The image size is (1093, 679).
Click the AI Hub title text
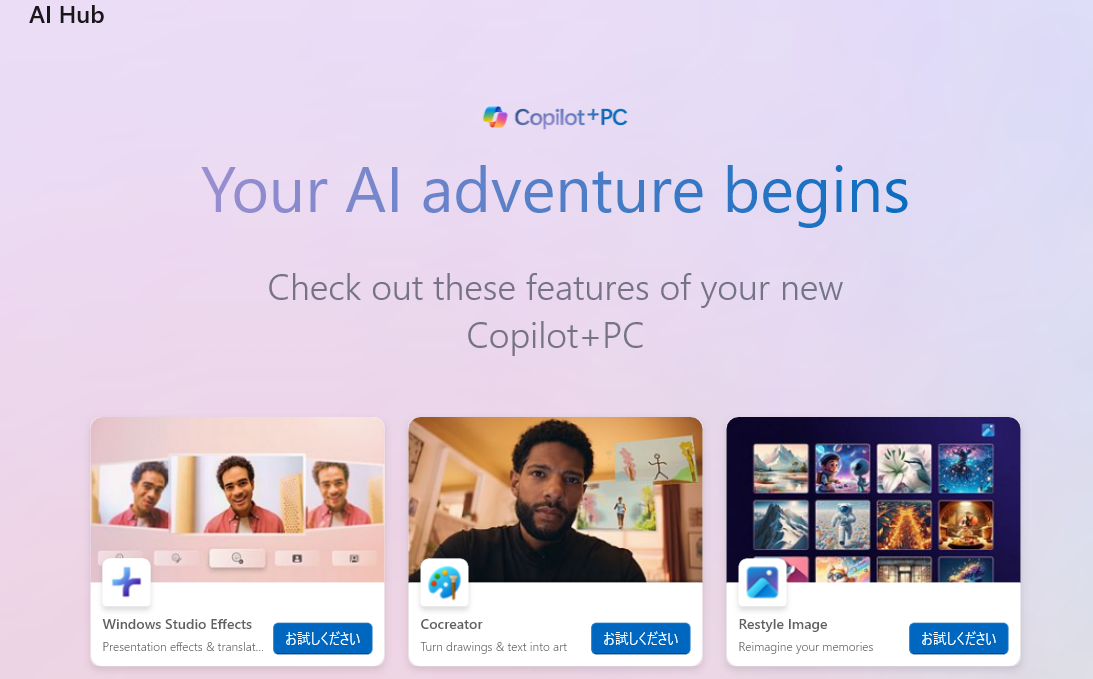click(67, 15)
